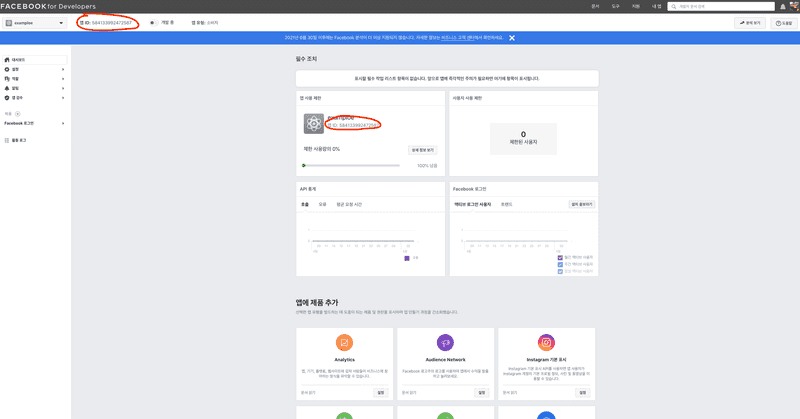The image size is (800, 419).
Task: Toggle the purple API stats legend box
Action: pos(407,258)
